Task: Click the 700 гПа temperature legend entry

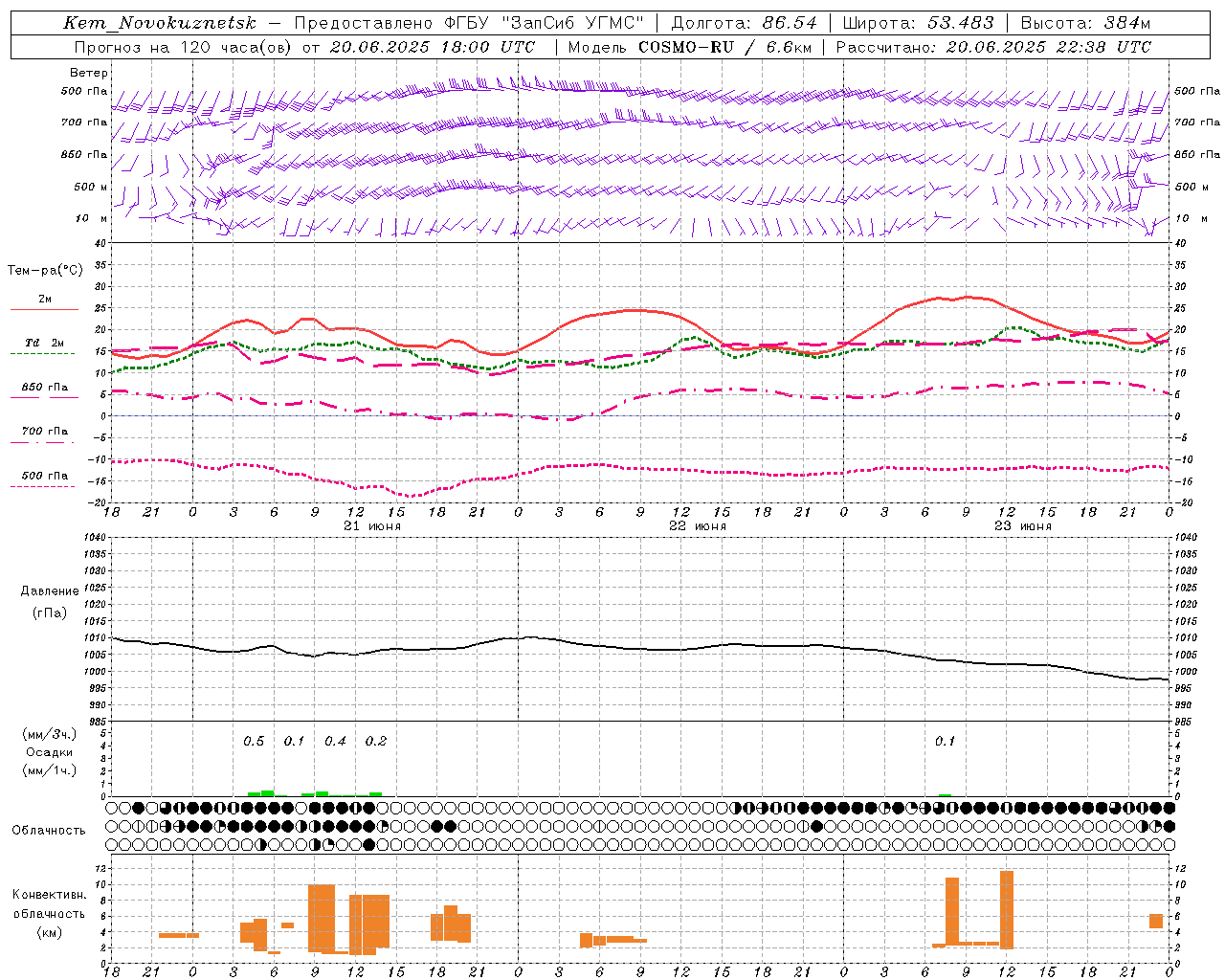Action: click(44, 432)
